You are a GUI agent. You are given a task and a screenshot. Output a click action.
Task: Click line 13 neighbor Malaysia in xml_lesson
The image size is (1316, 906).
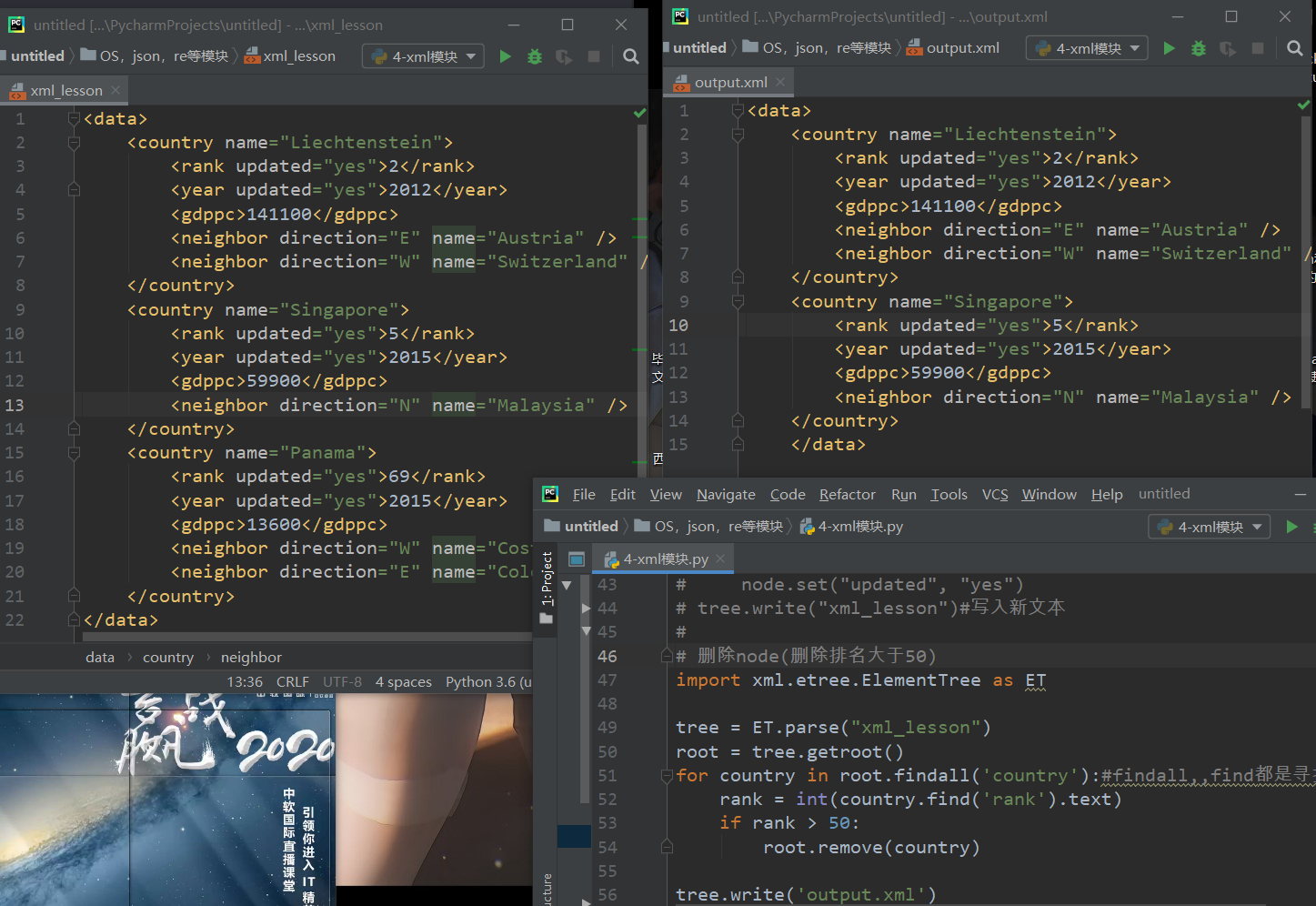[398, 405]
